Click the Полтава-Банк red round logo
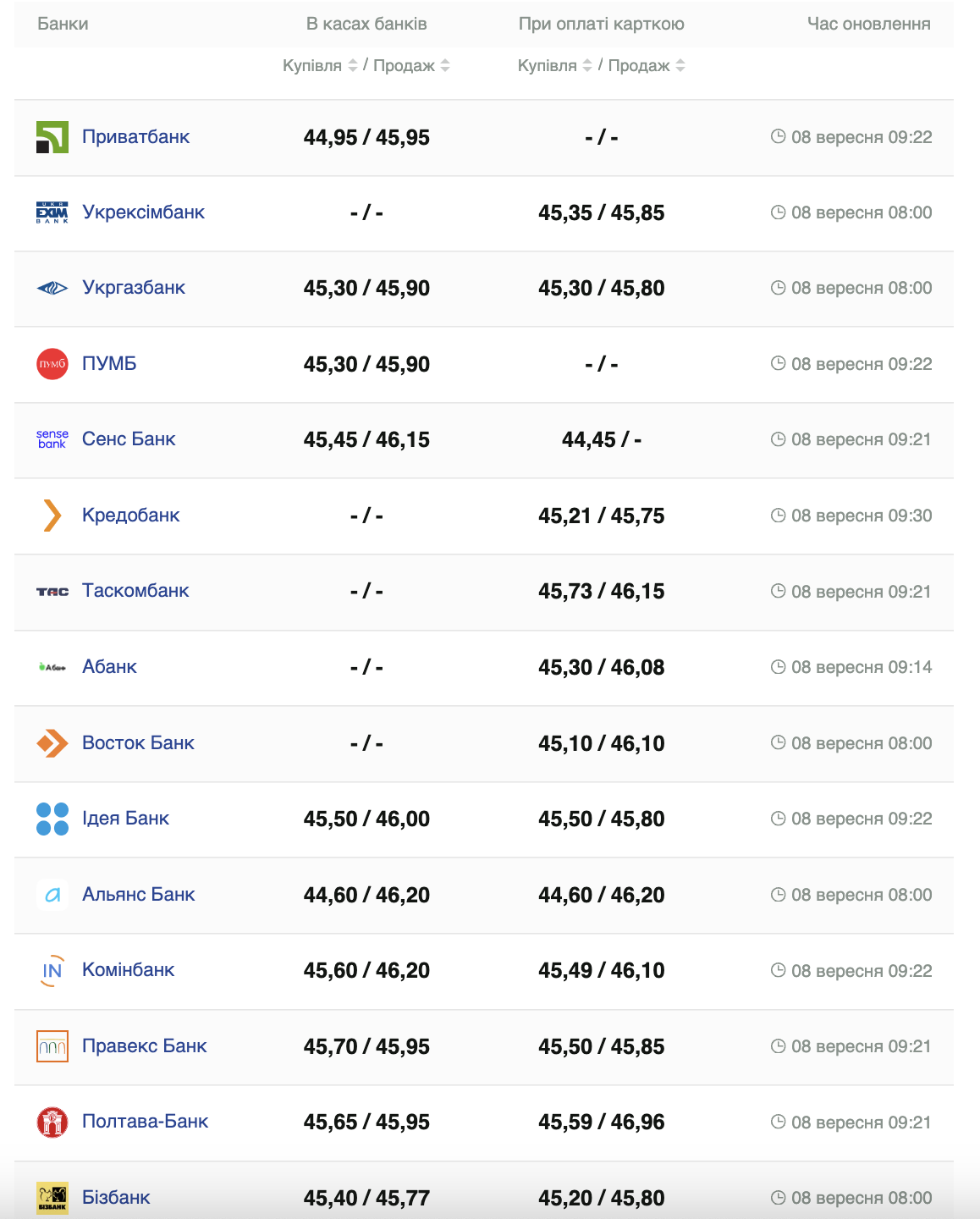 (52, 1122)
